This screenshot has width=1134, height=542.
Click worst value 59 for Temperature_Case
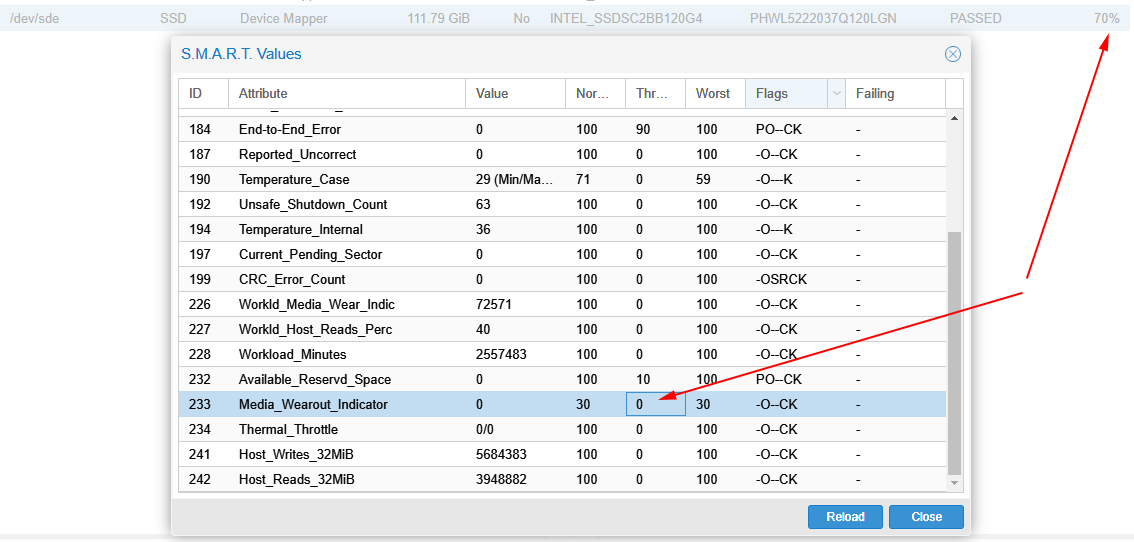point(703,179)
